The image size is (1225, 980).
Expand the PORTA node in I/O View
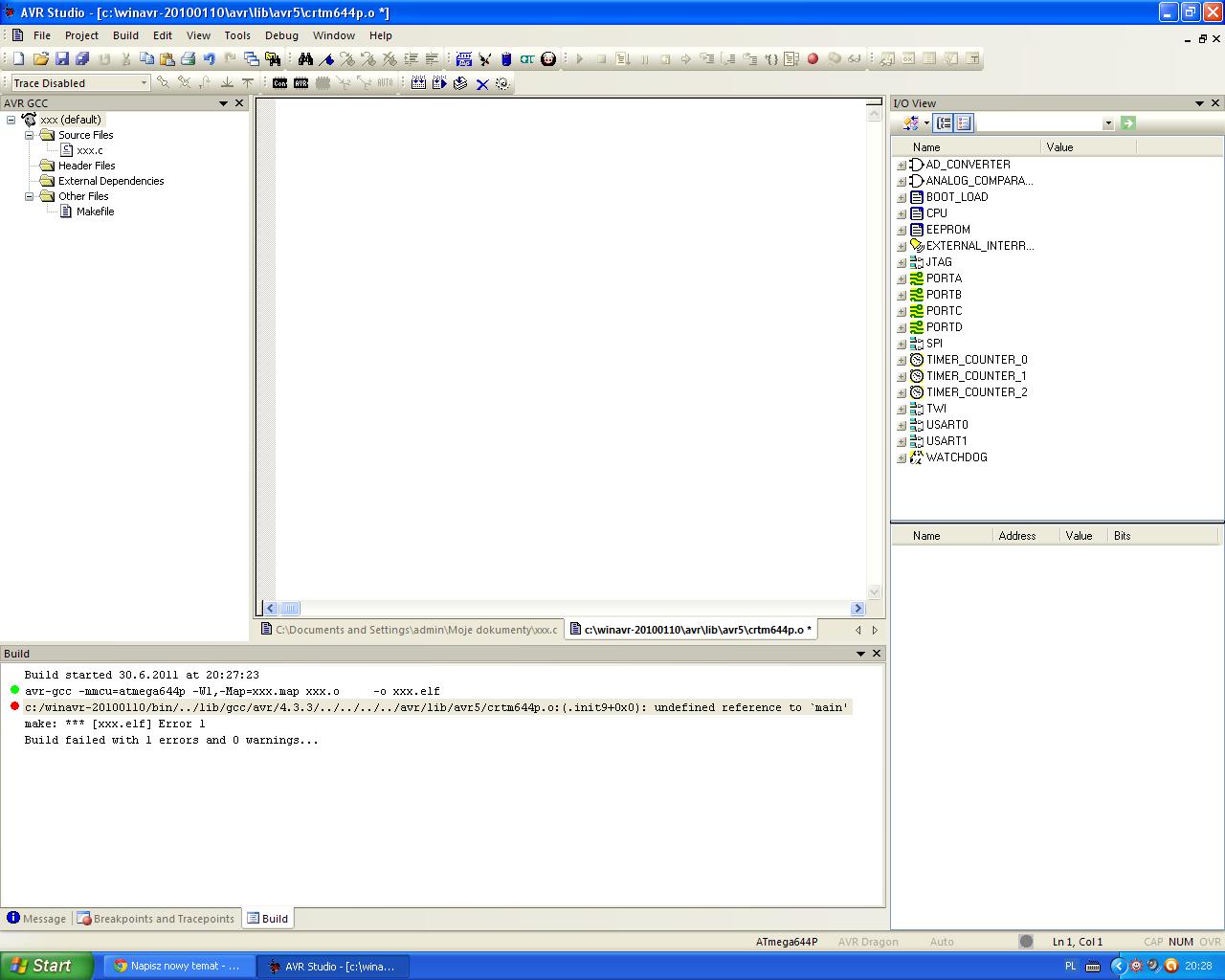point(901,279)
